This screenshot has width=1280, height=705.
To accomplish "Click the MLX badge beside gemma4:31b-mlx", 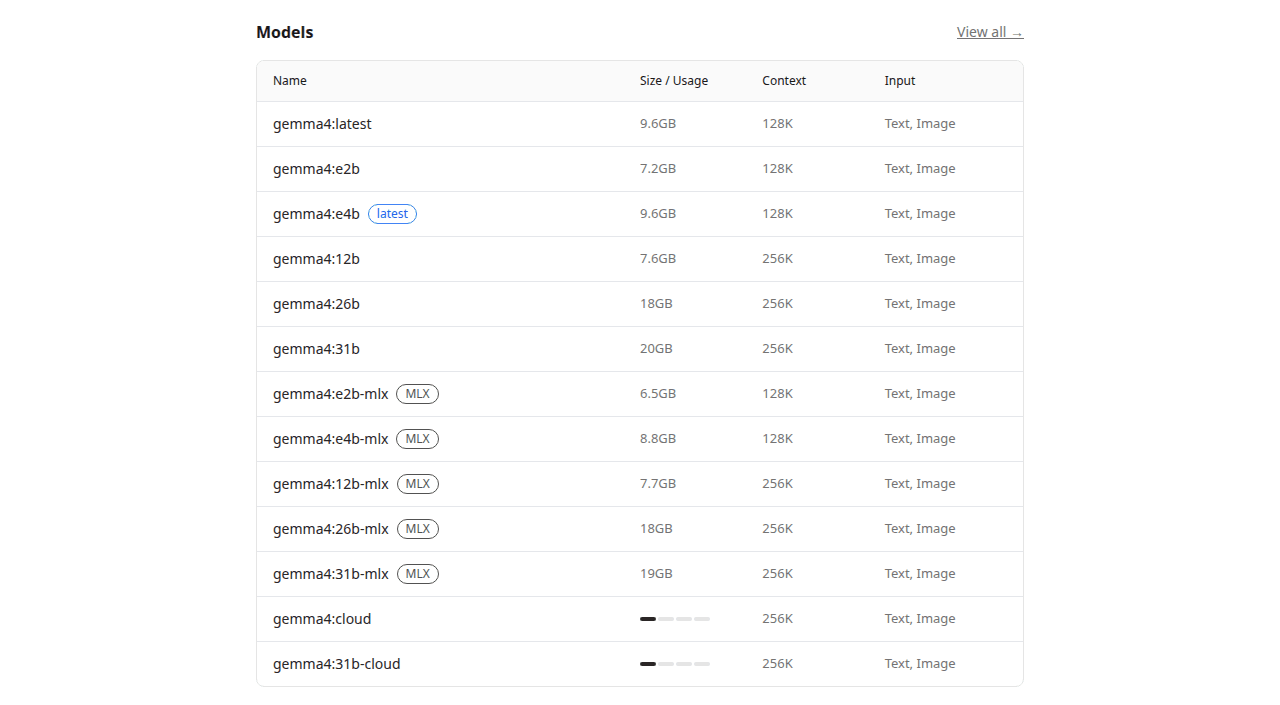I will tap(418, 574).
